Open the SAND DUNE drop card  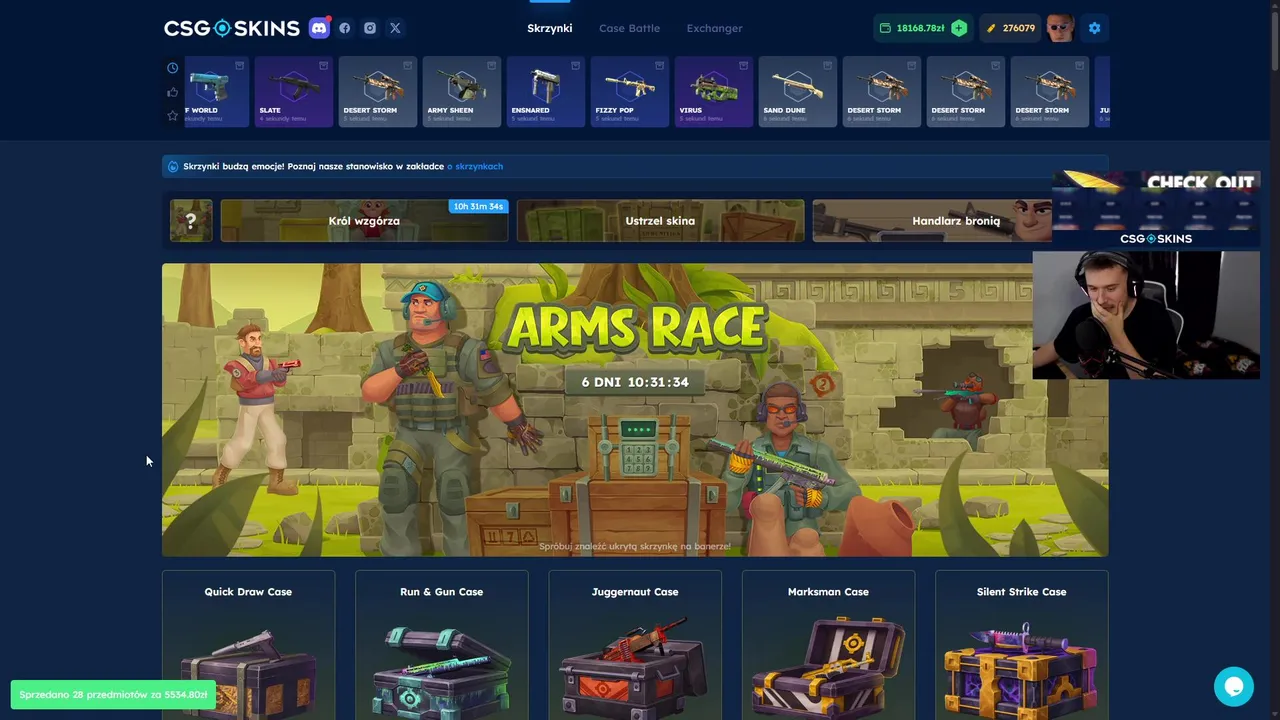pos(798,91)
